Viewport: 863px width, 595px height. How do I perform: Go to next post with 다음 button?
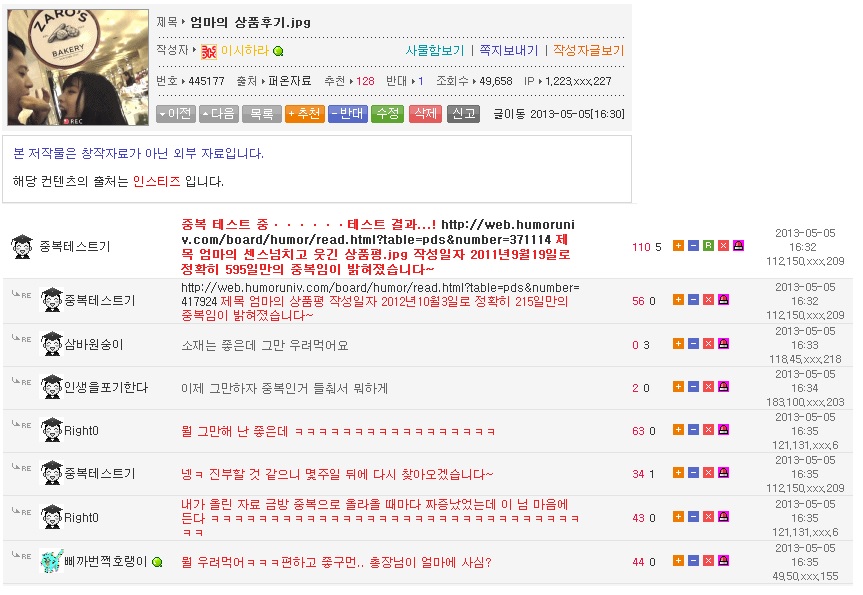click(219, 114)
